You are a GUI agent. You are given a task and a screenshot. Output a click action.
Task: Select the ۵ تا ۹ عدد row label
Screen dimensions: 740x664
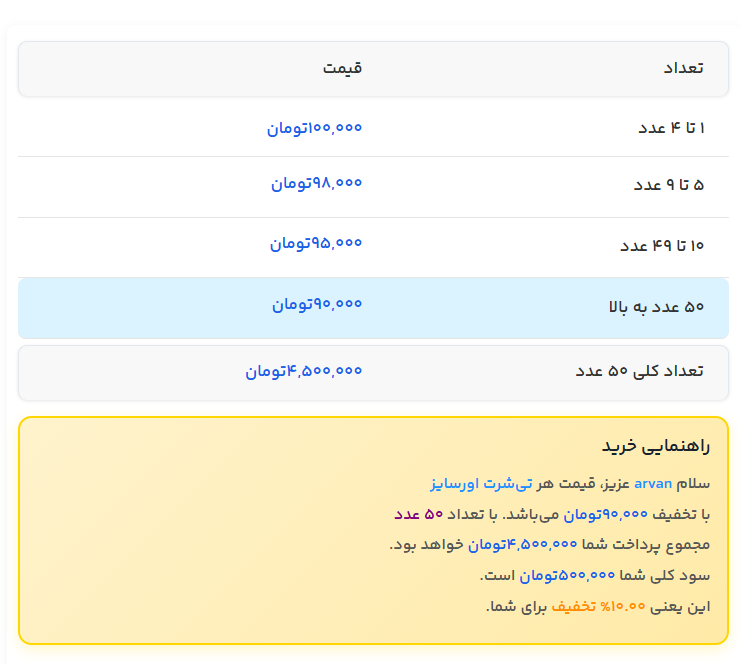click(669, 185)
